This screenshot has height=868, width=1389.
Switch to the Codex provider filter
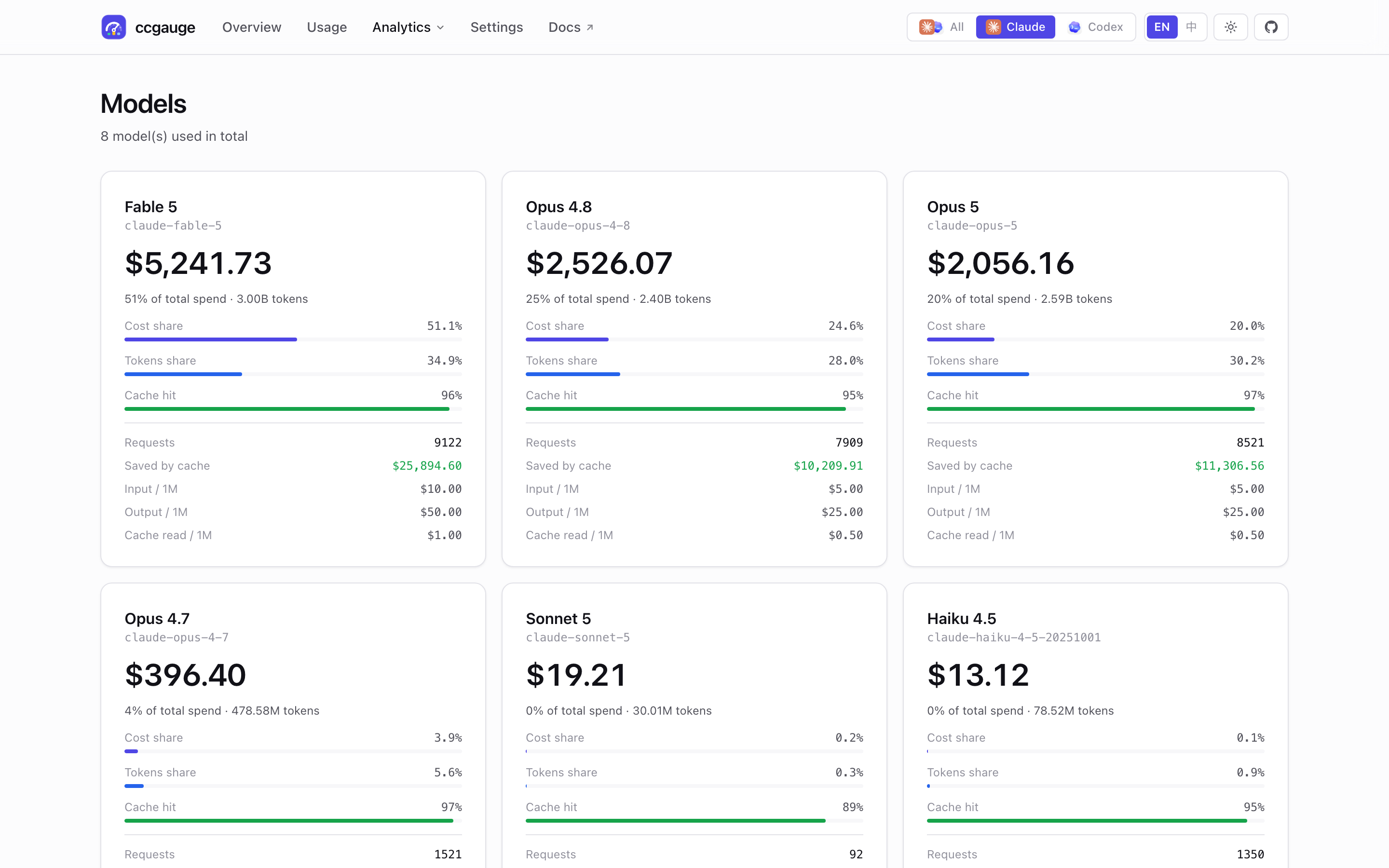pos(1095,27)
